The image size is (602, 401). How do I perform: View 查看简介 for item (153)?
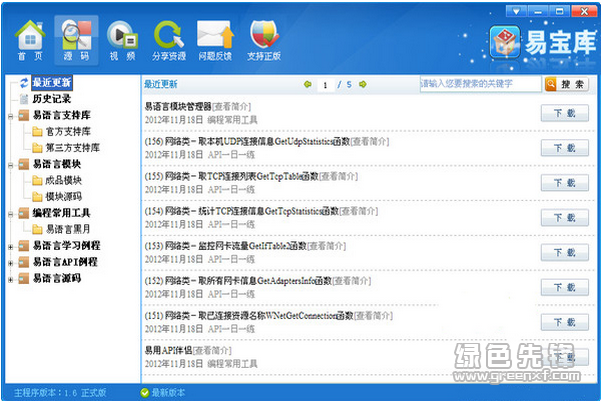pyautogui.click(x=327, y=246)
